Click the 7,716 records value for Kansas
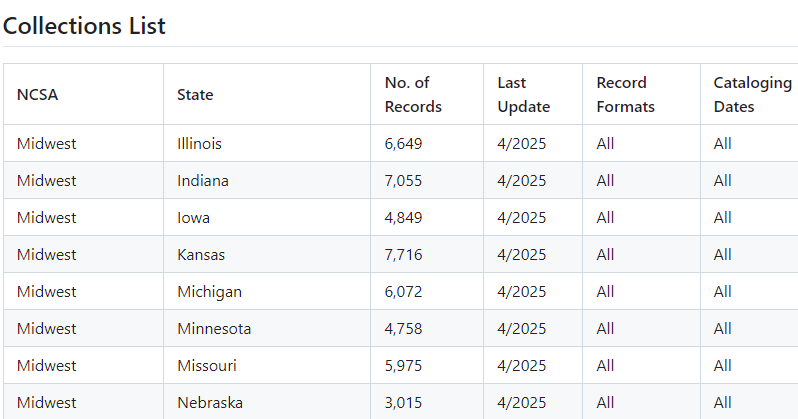Screen dimensions: 798x419 tap(403, 255)
